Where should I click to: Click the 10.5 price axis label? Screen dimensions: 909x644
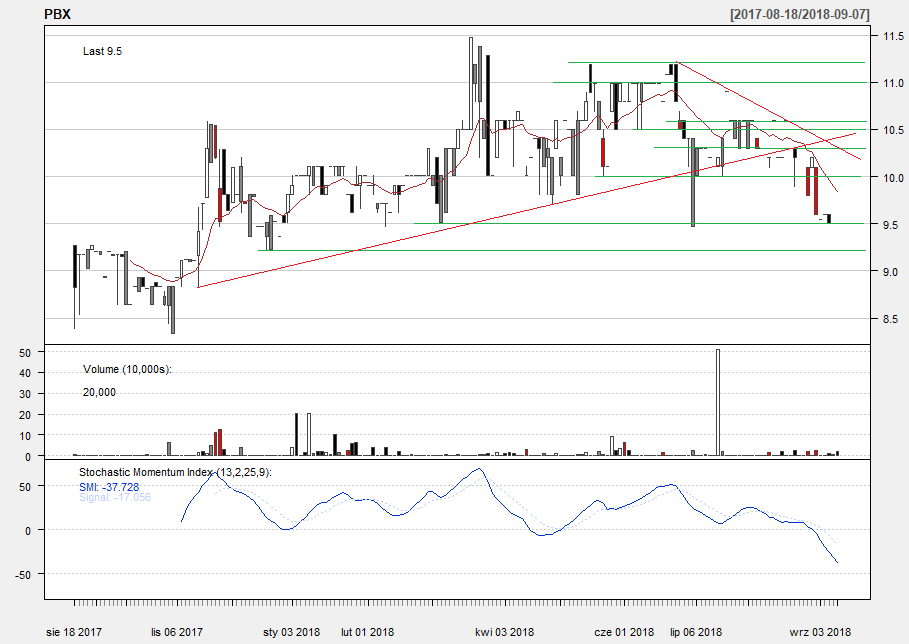coord(893,130)
